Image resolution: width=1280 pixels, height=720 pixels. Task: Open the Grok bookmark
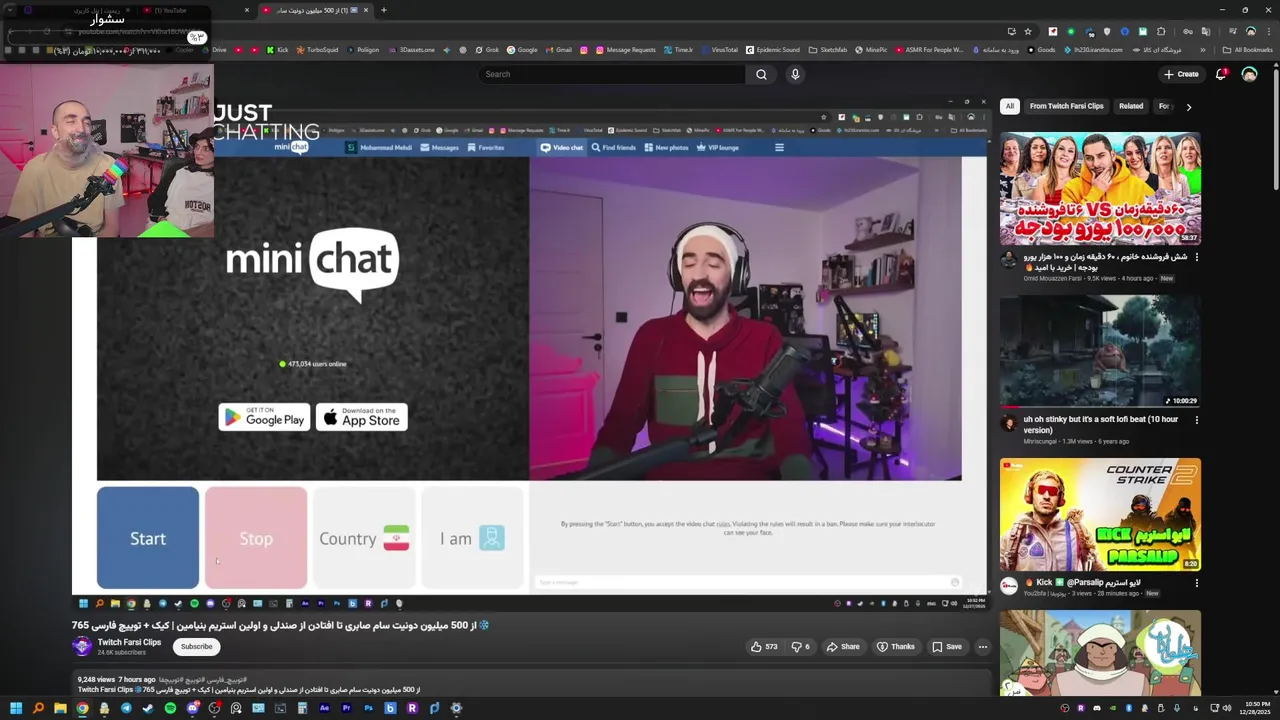click(x=487, y=49)
